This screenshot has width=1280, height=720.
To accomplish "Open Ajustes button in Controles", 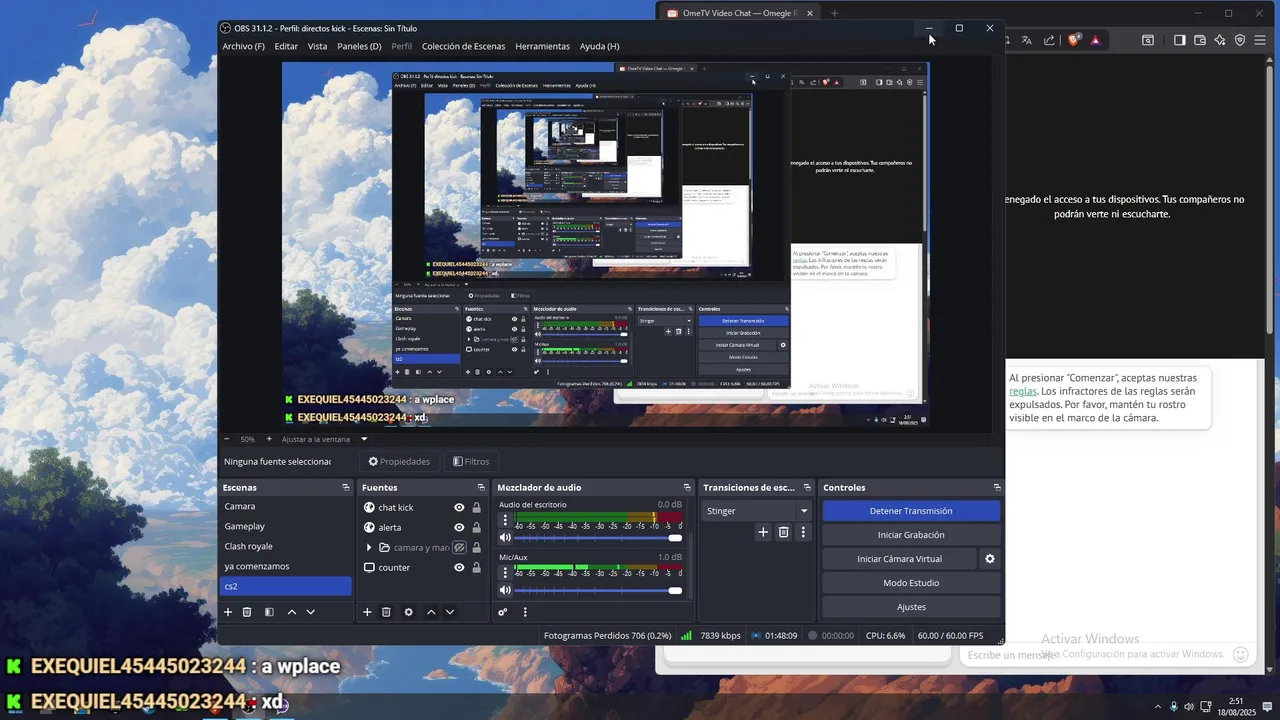I will (x=911, y=607).
